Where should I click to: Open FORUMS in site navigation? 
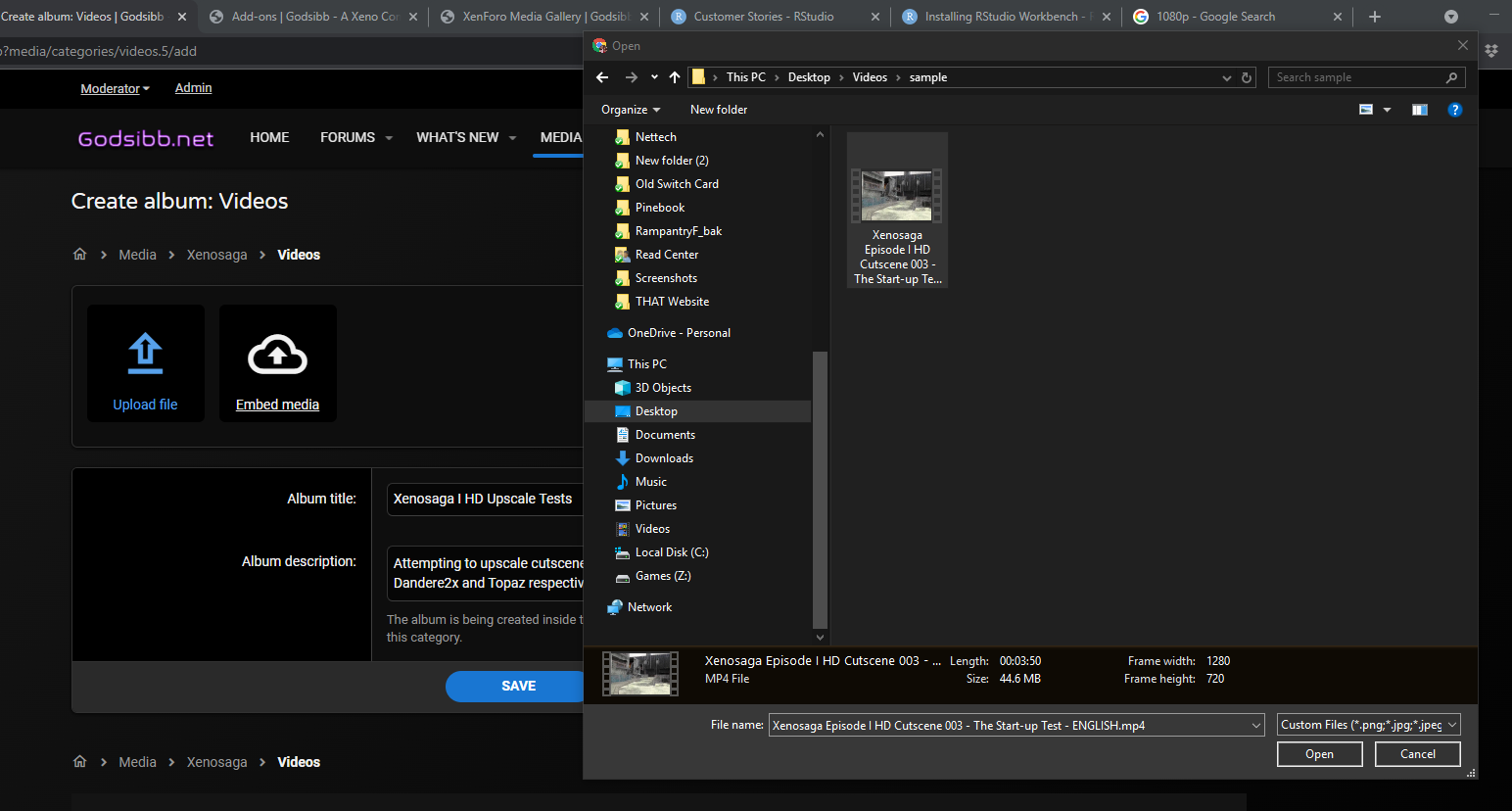tap(348, 138)
